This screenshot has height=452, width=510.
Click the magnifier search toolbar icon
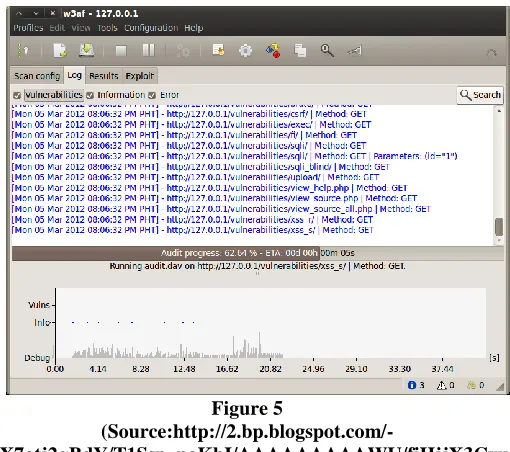(327, 51)
